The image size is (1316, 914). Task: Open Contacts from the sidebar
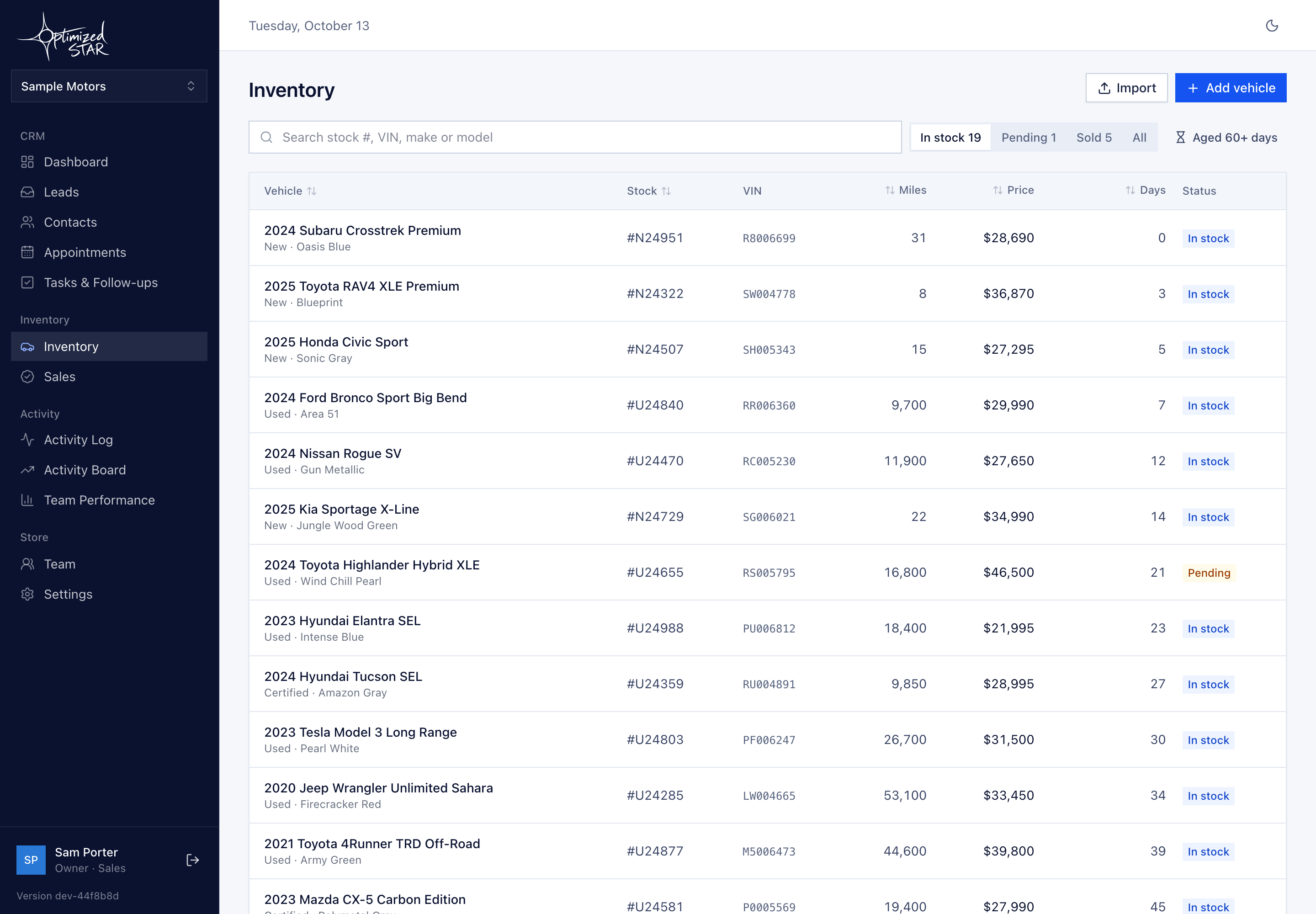click(x=109, y=222)
